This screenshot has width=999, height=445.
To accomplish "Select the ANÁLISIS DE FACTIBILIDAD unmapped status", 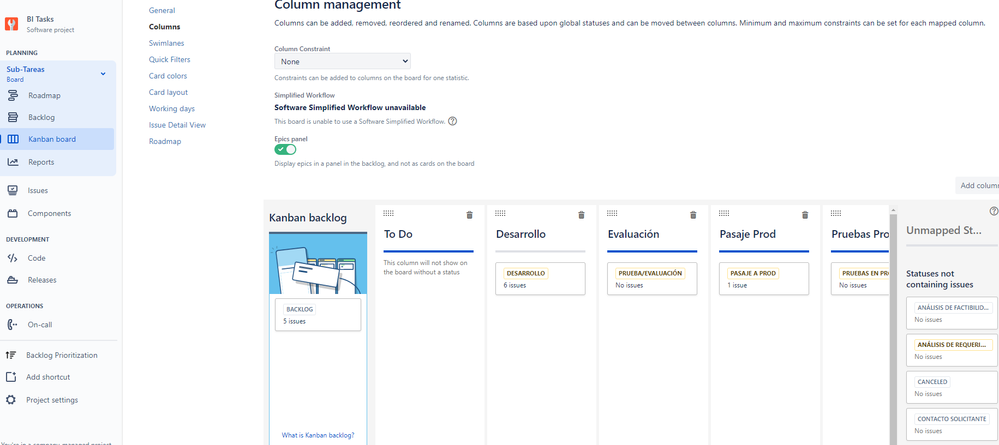I will pos(952,312).
